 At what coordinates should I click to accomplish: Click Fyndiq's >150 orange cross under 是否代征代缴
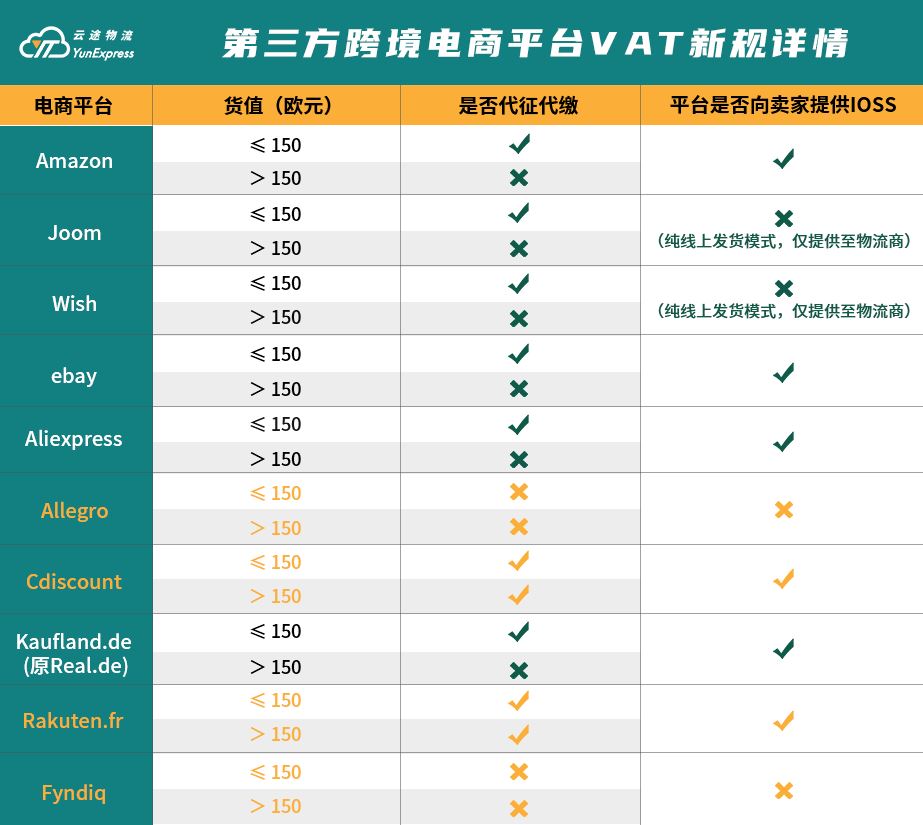pyautogui.click(x=519, y=809)
